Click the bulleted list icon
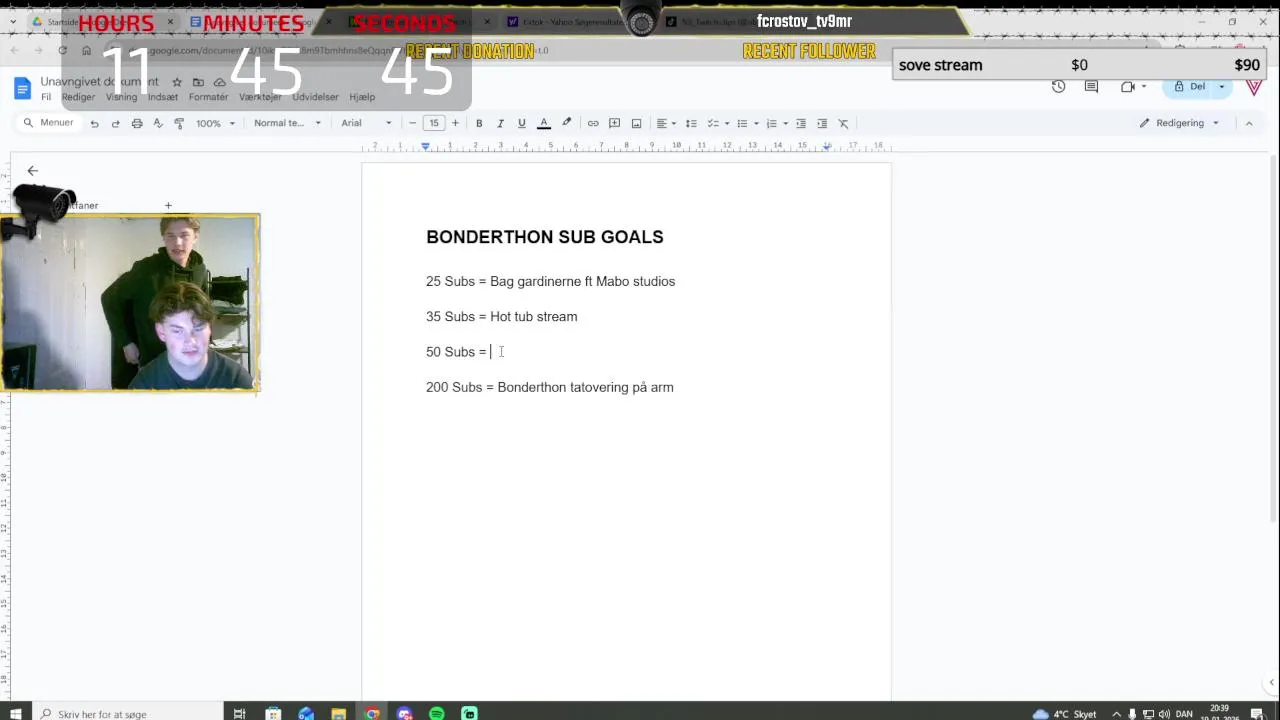Image resolution: width=1280 pixels, height=720 pixels. [x=742, y=123]
